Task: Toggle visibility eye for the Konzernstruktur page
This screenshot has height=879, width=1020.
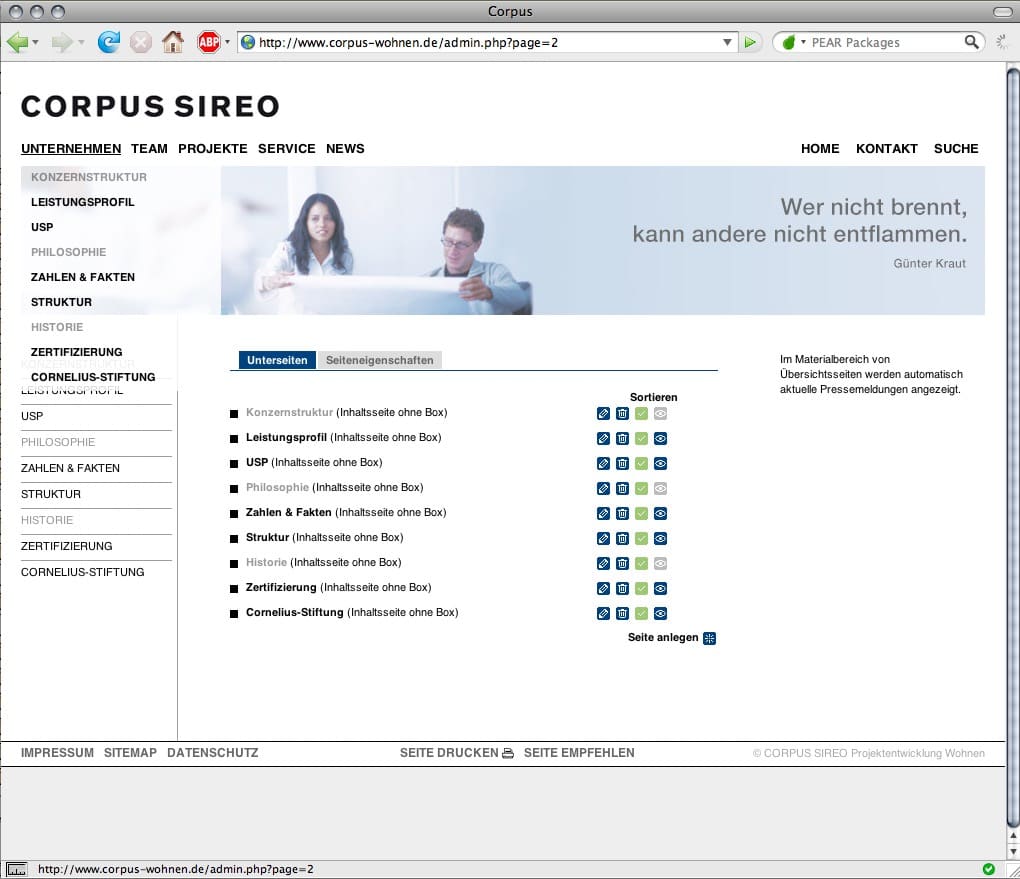Action: point(660,414)
